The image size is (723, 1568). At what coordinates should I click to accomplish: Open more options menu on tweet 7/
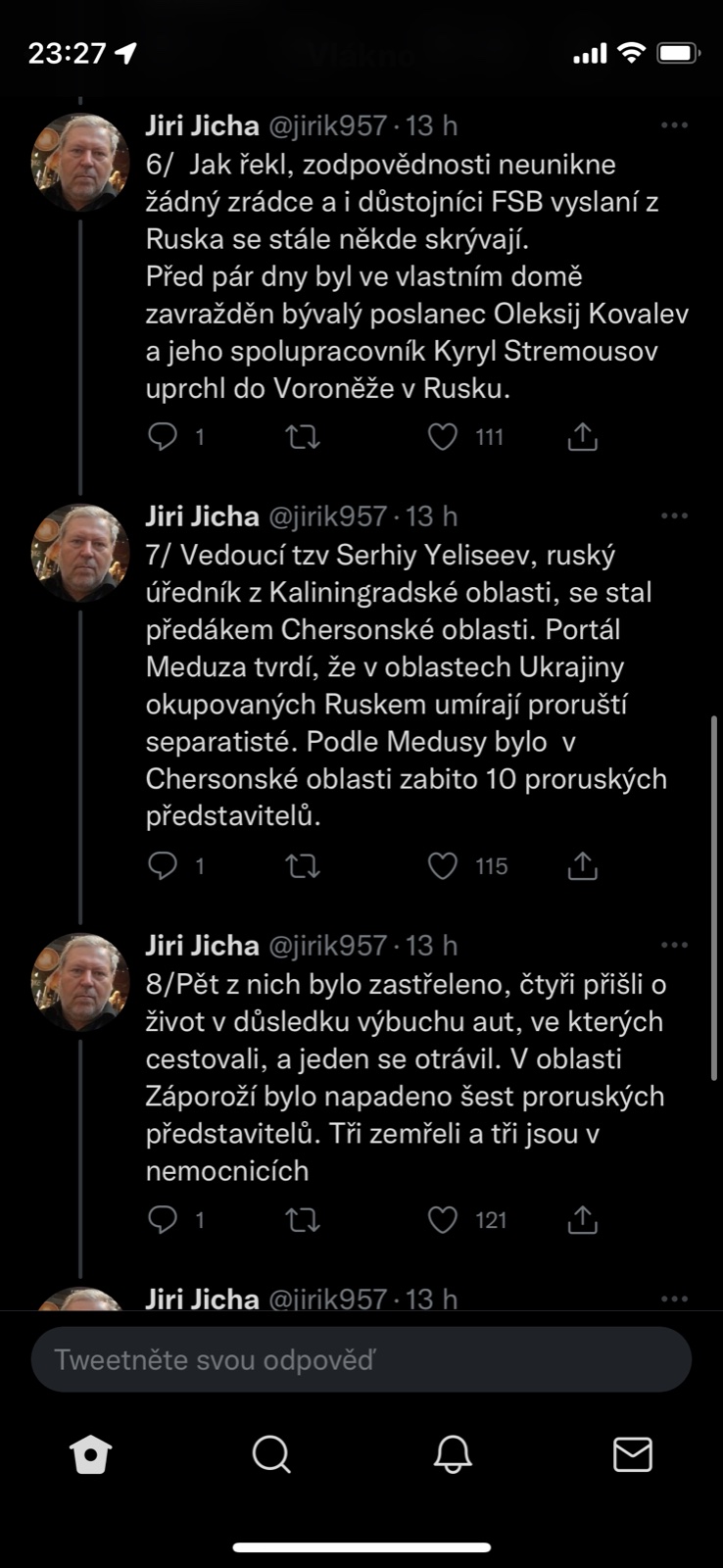pos(674,516)
